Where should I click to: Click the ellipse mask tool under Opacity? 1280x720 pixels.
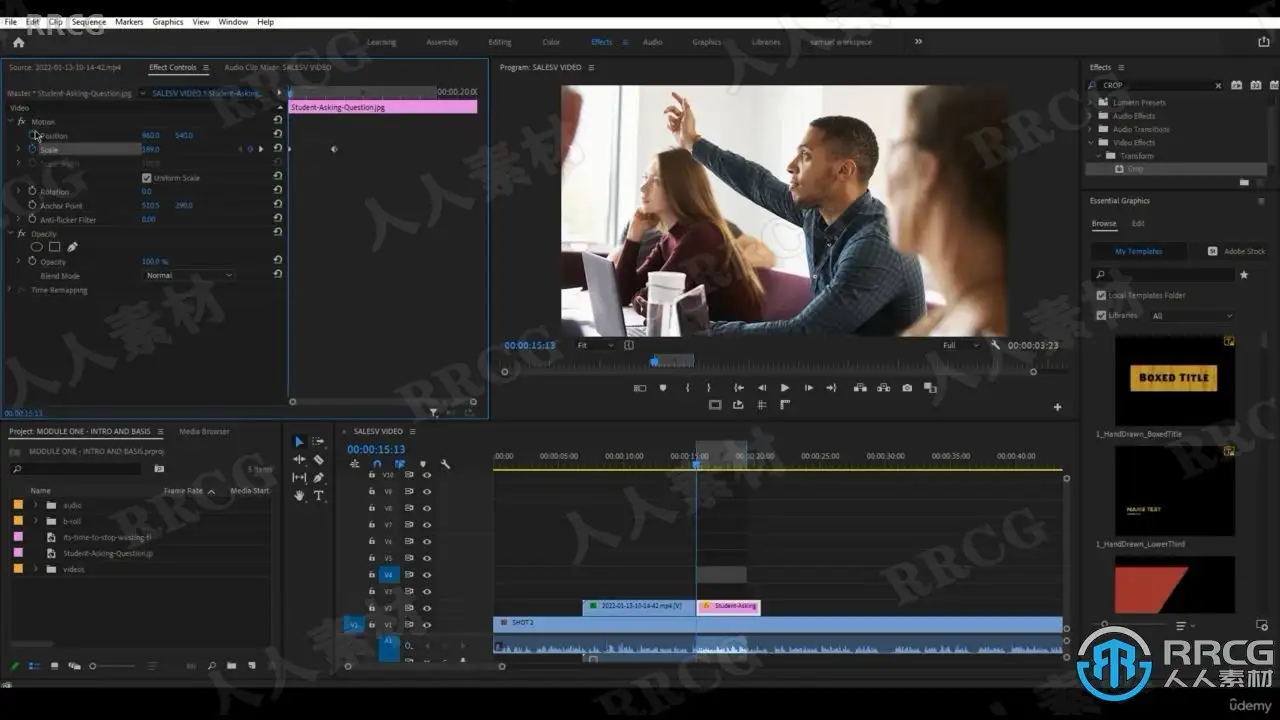pyautogui.click(x=37, y=247)
